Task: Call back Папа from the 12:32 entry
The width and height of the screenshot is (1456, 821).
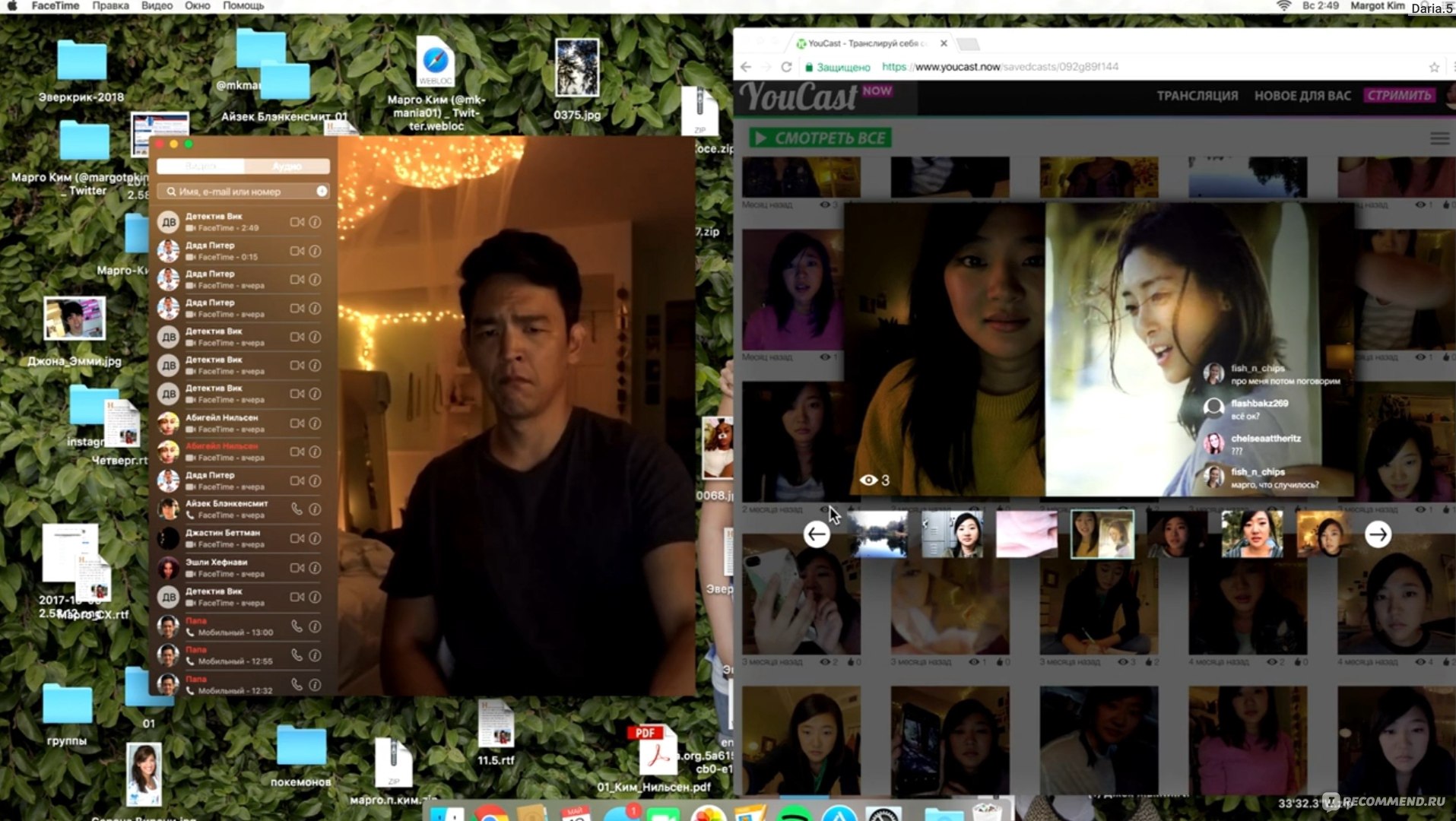Action: click(x=297, y=684)
